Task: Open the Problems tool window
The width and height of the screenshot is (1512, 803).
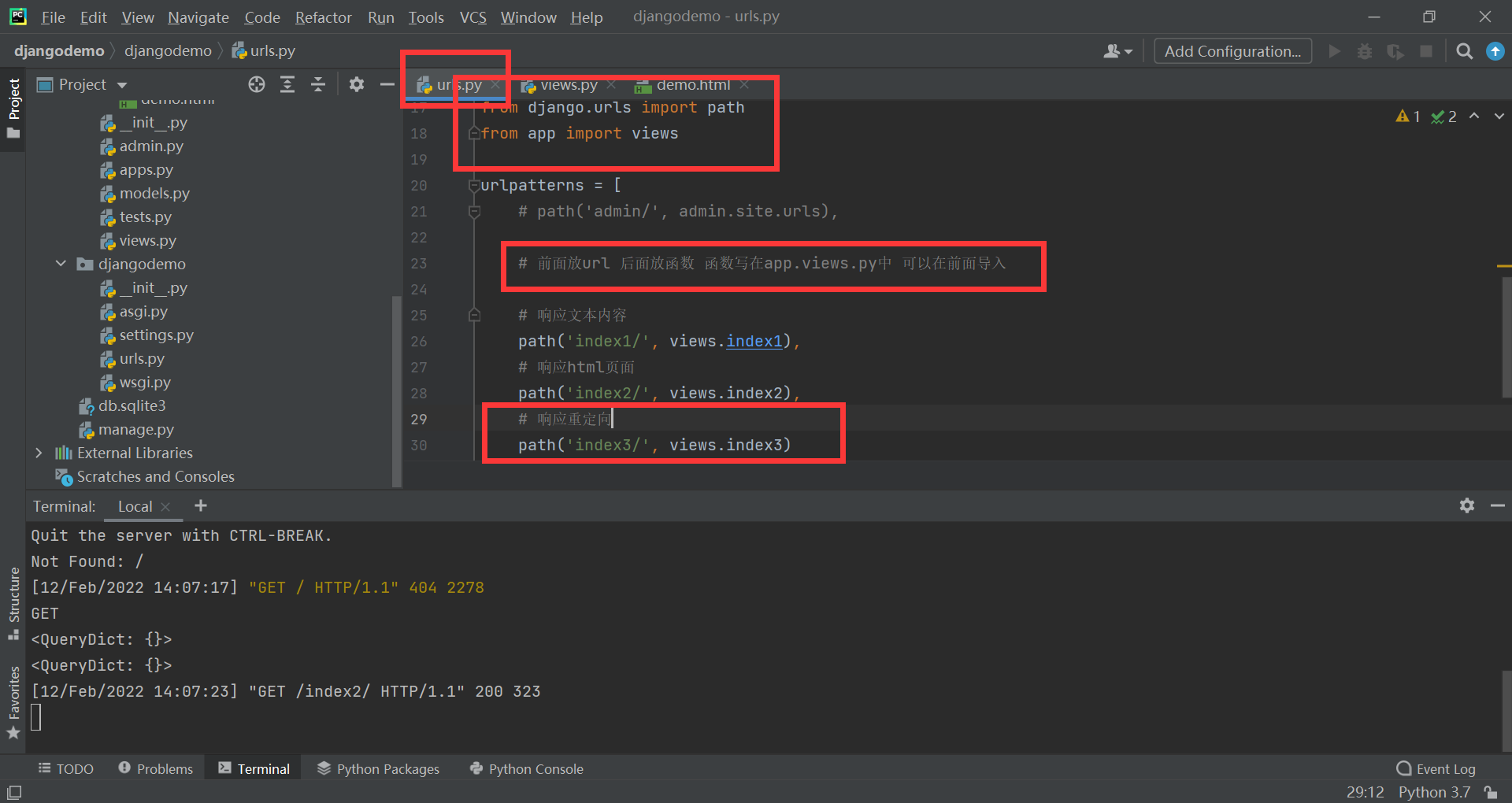Action: point(156,768)
